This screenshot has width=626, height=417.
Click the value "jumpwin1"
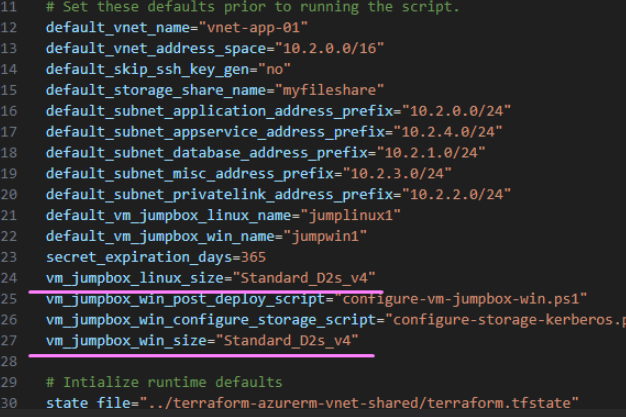325,236
